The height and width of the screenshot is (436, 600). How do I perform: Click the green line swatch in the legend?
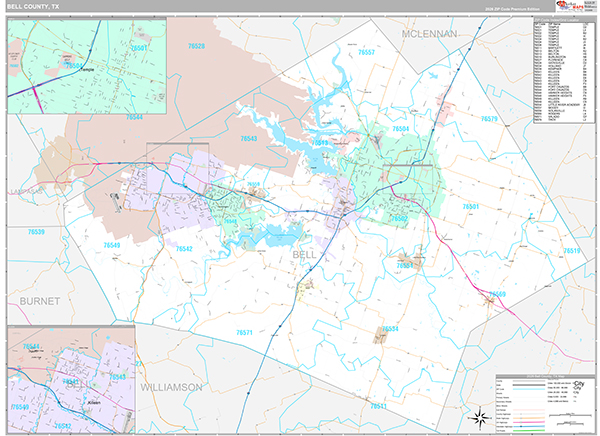528,431
